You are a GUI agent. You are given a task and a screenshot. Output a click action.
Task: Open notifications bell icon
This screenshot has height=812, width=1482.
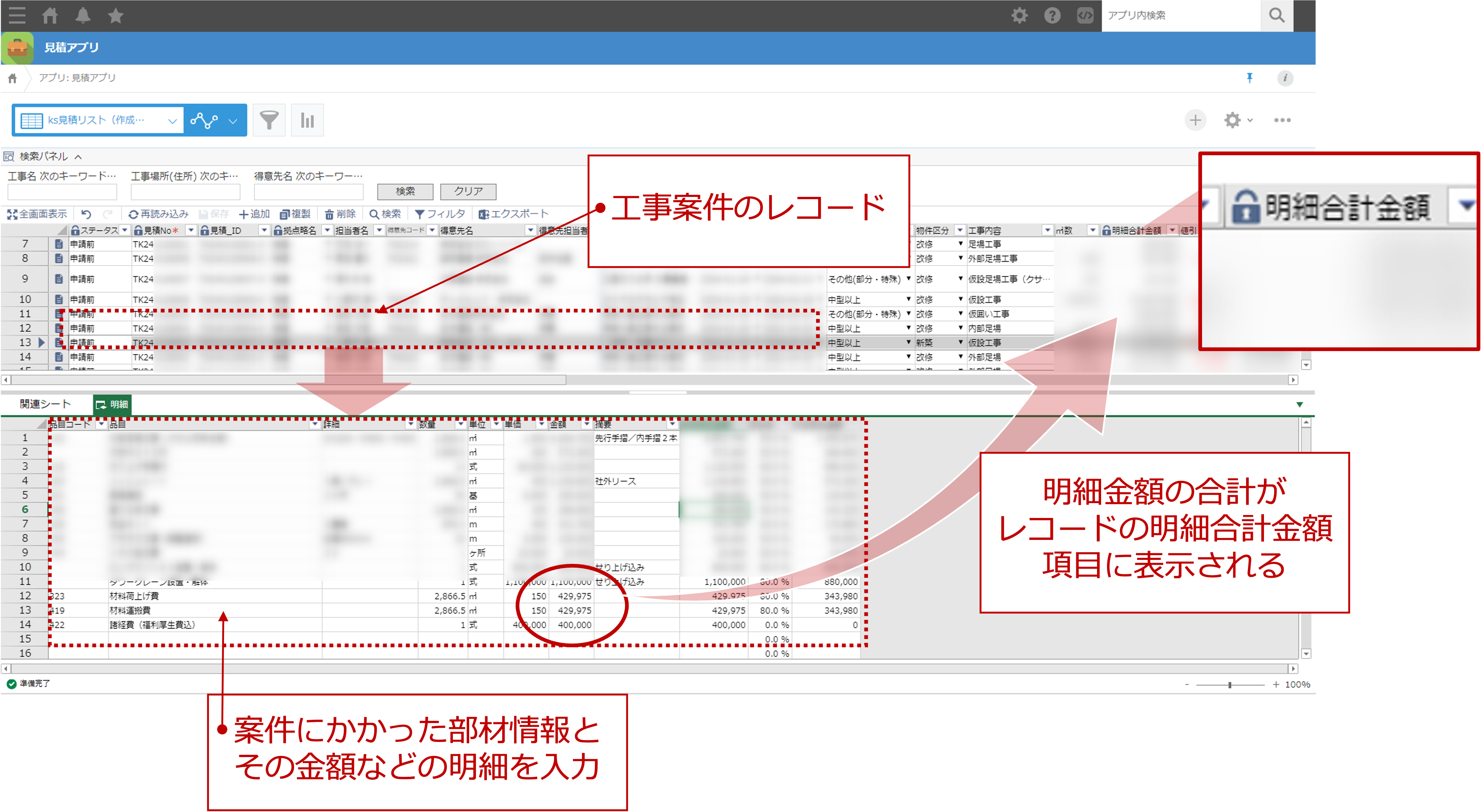[x=83, y=16]
